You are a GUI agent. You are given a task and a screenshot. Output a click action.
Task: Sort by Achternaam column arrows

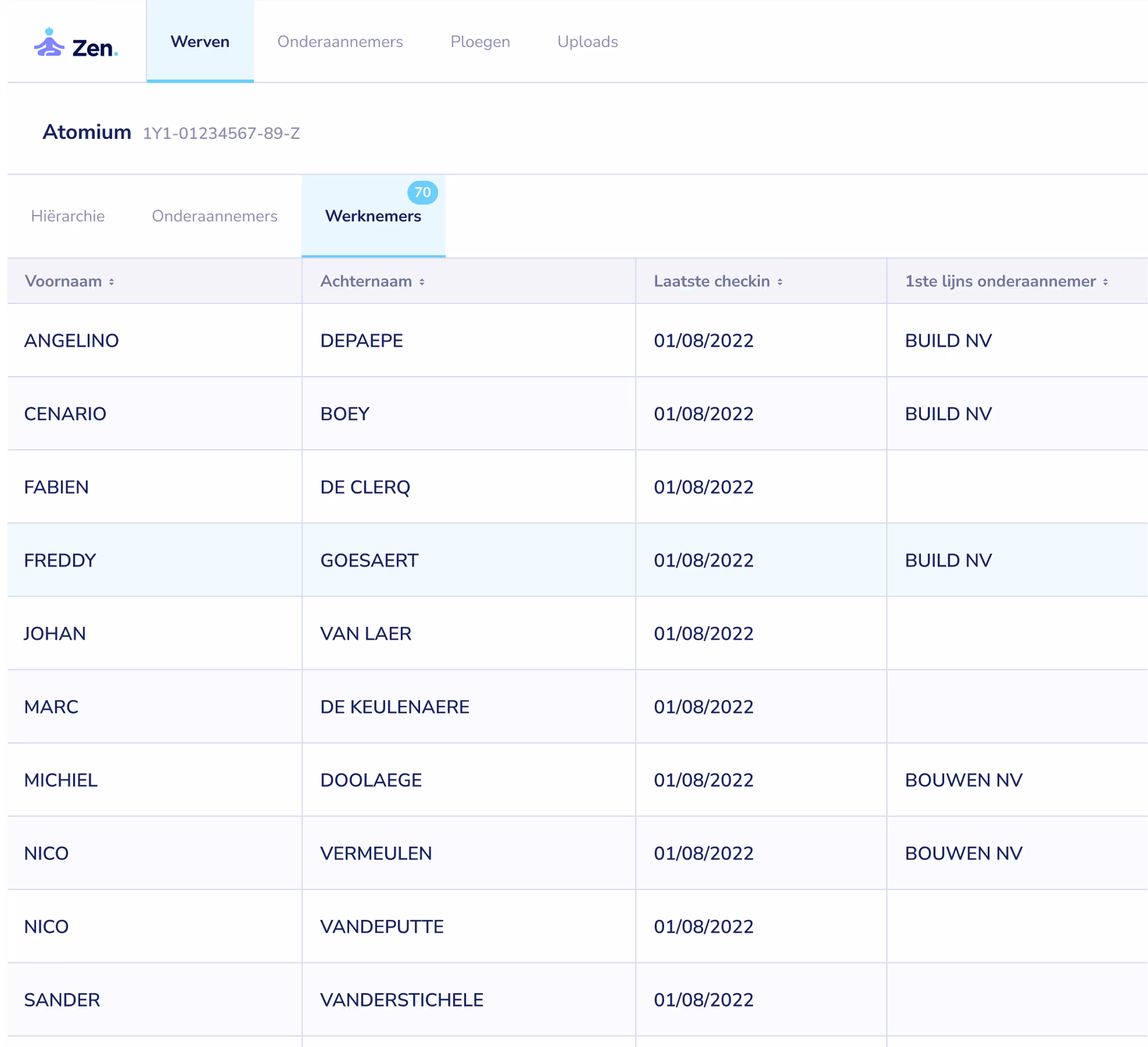tap(422, 282)
